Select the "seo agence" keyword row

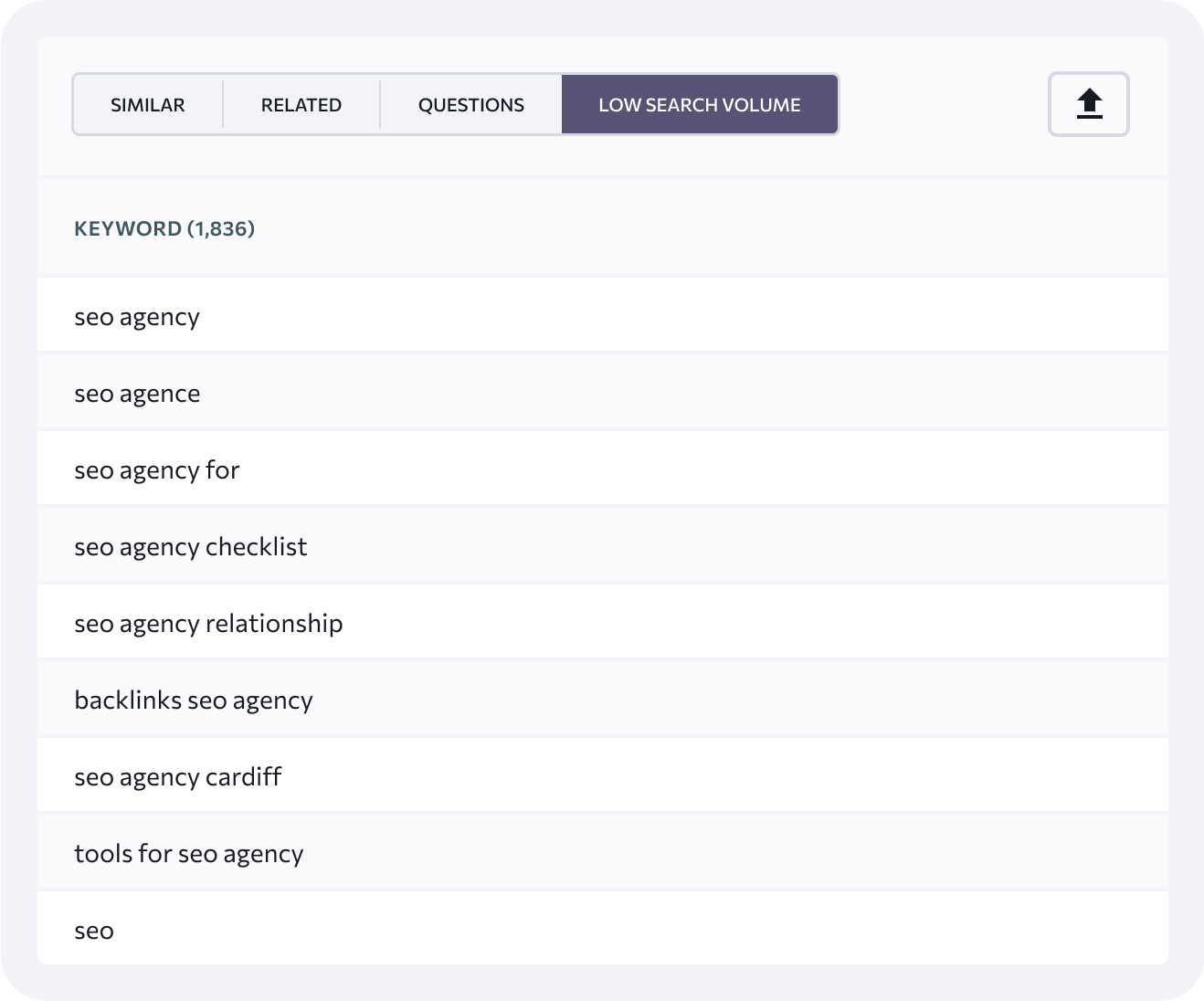603,393
